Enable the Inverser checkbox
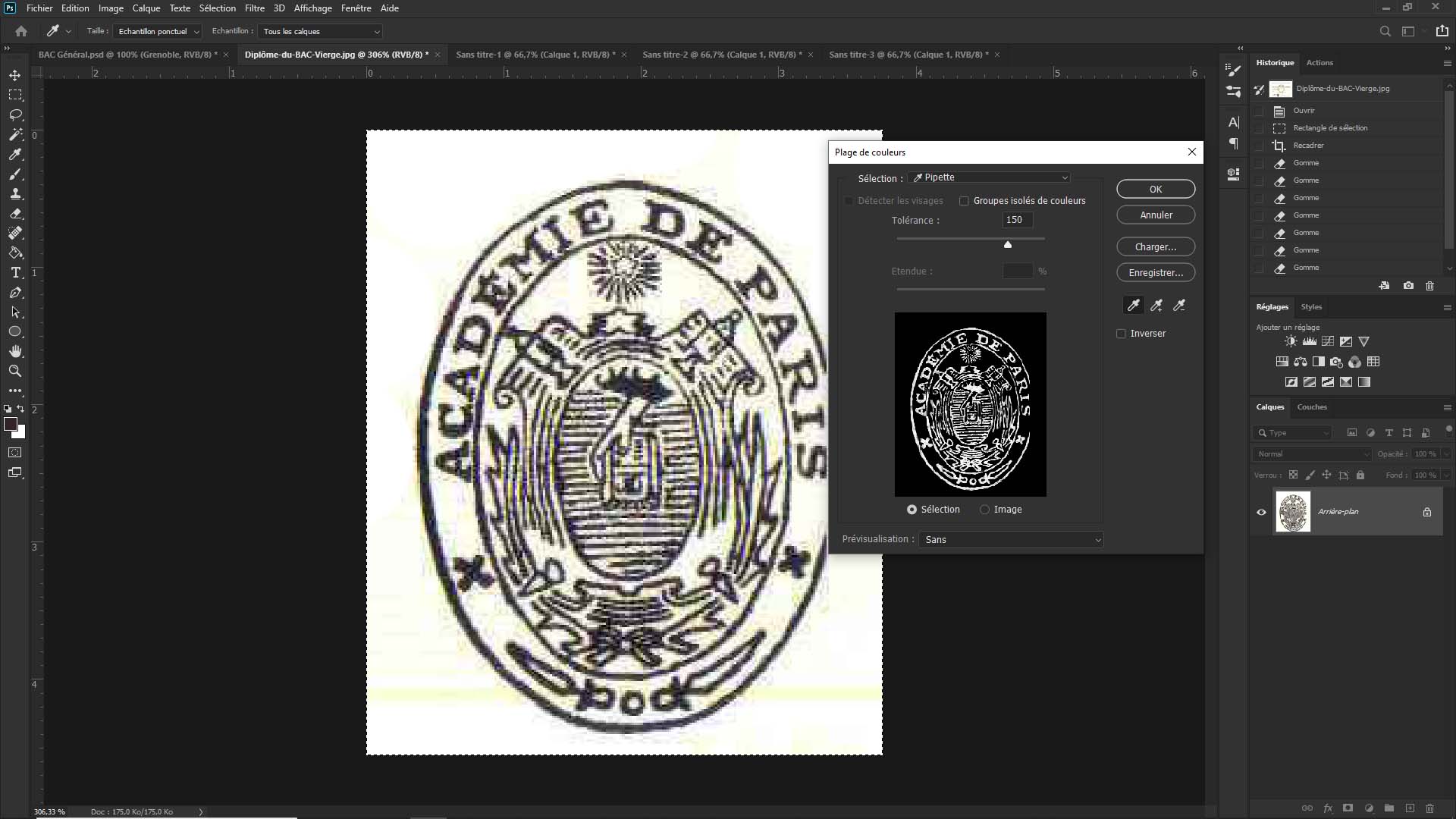The height and width of the screenshot is (819, 1456). point(1121,334)
